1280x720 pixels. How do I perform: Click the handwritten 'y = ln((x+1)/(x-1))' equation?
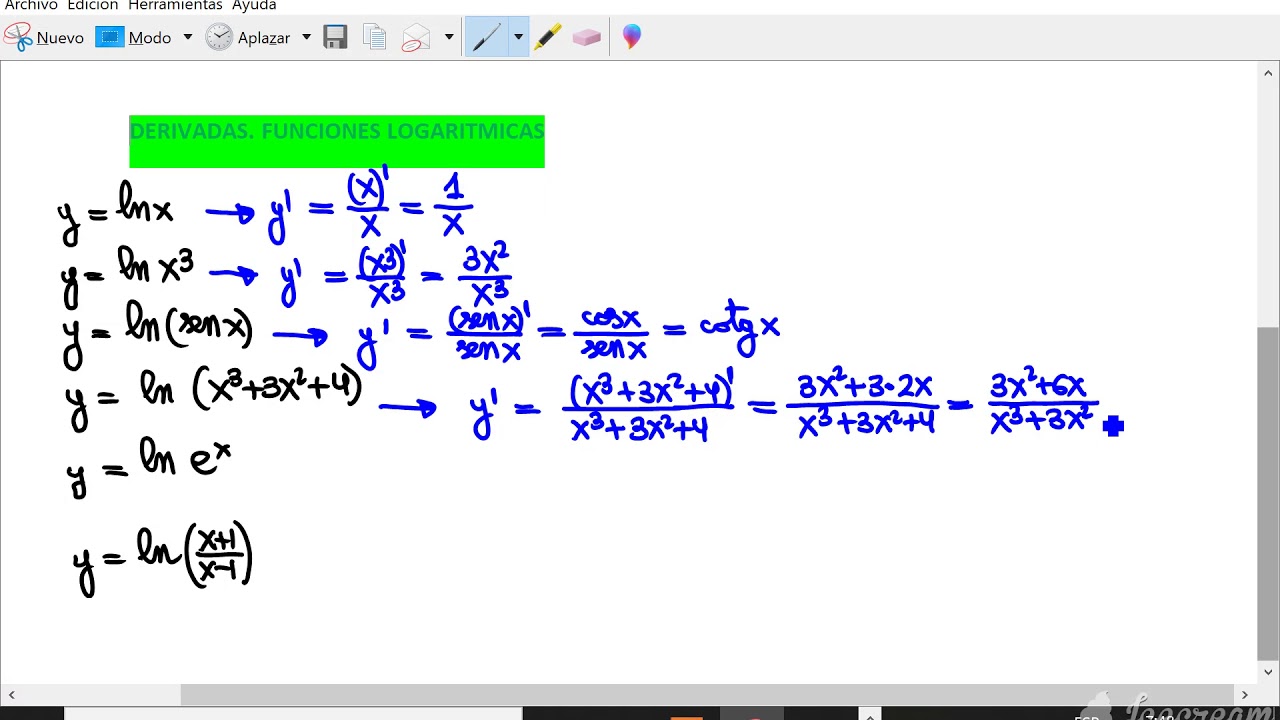[163, 557]
